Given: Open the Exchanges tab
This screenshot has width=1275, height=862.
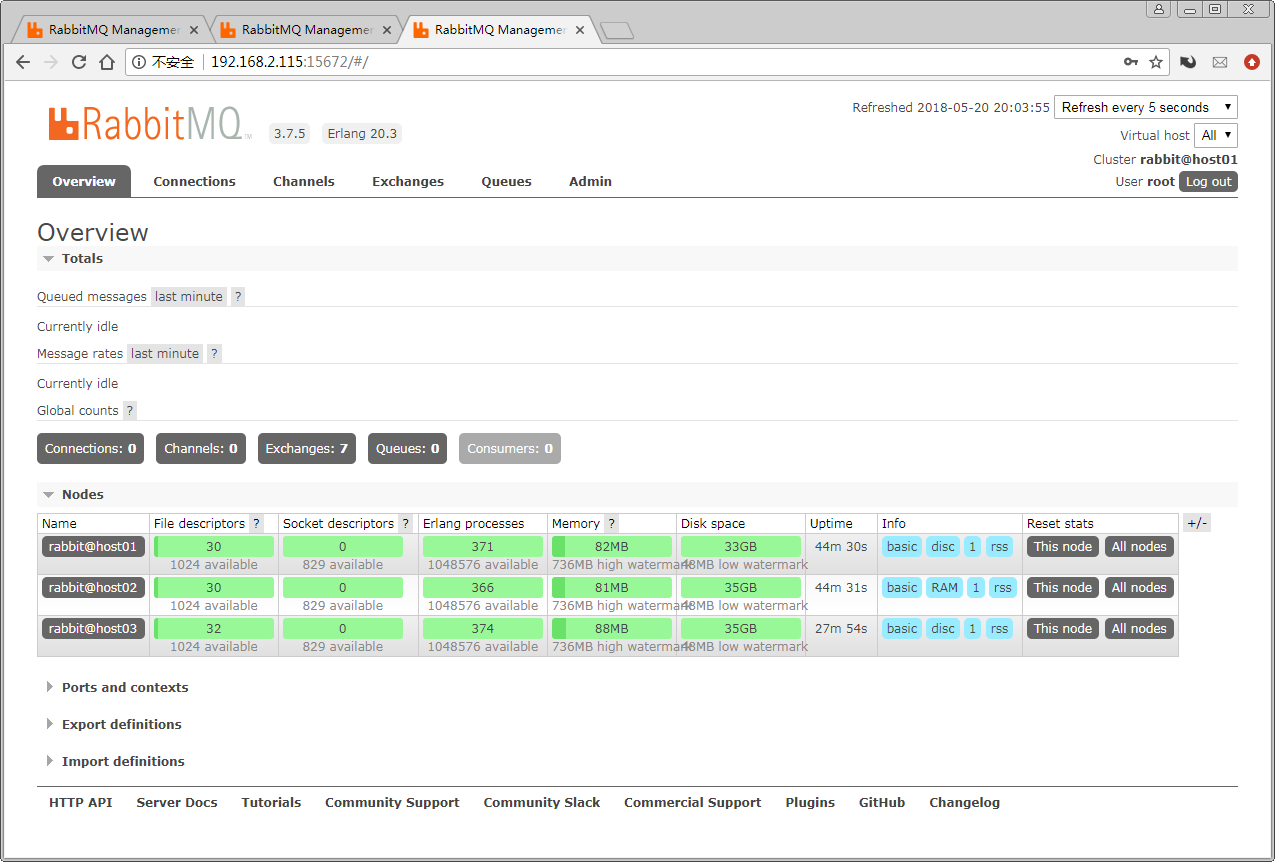Looking at the screenshot, I should [x=408, y=181].
